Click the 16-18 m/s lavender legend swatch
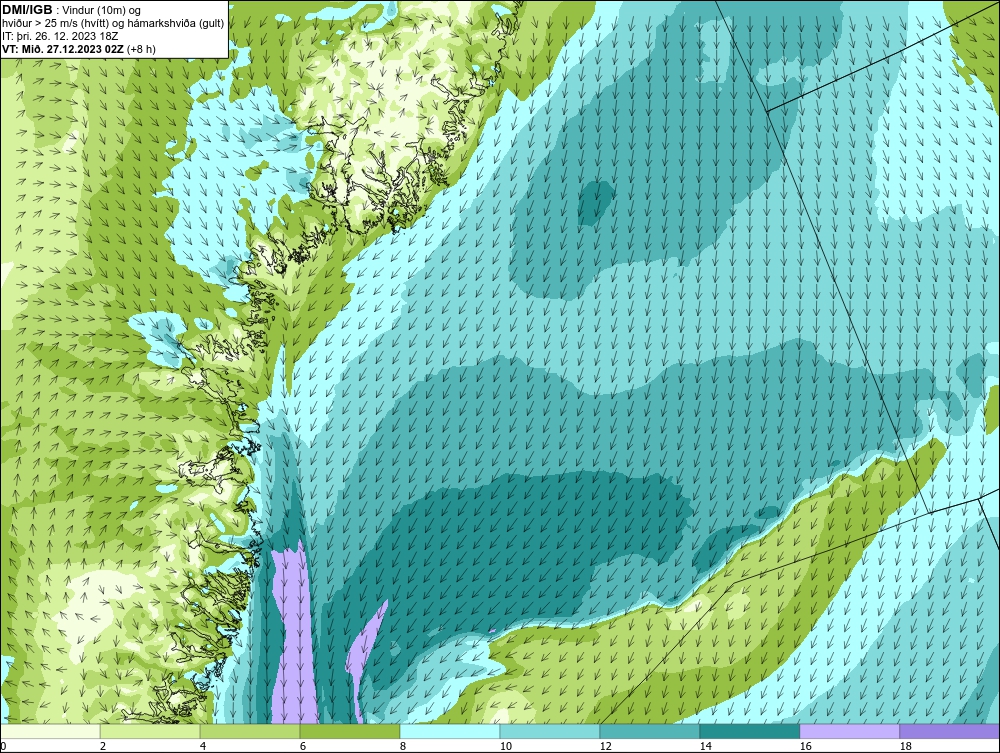Viewport: 1000px width, 753px height. coord(849,731)
